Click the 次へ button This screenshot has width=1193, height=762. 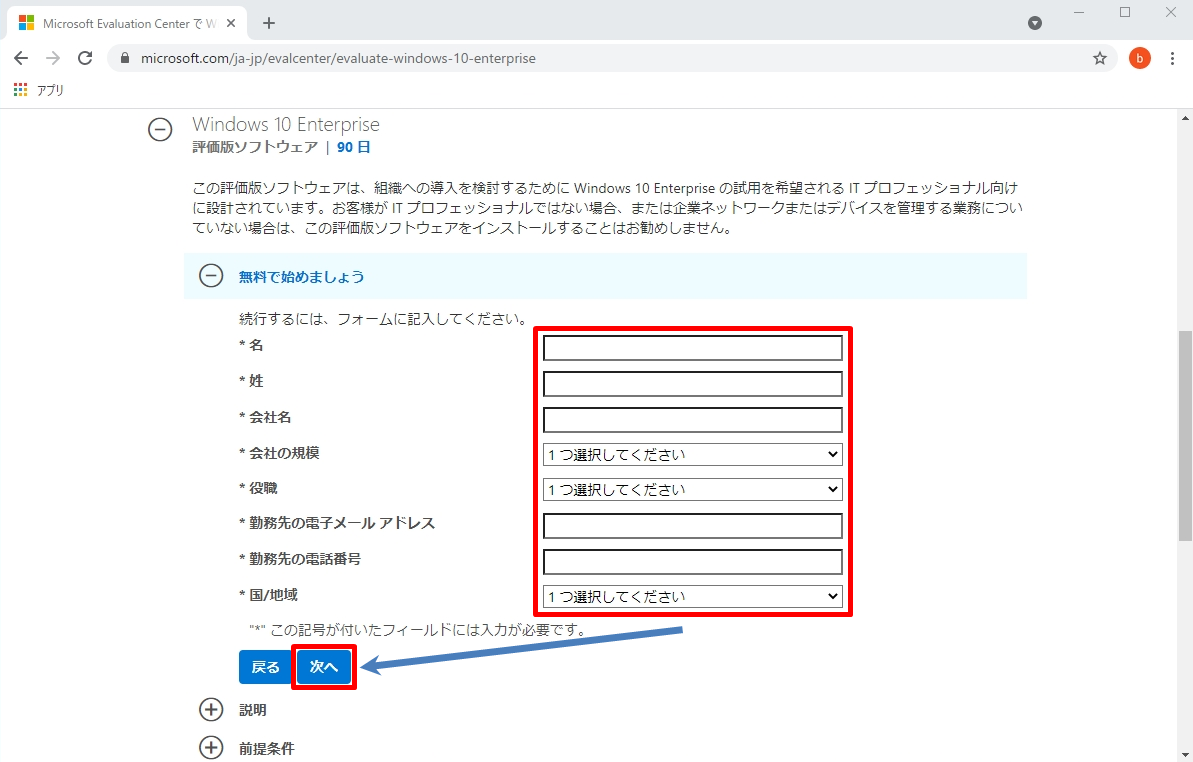point(324,667)
